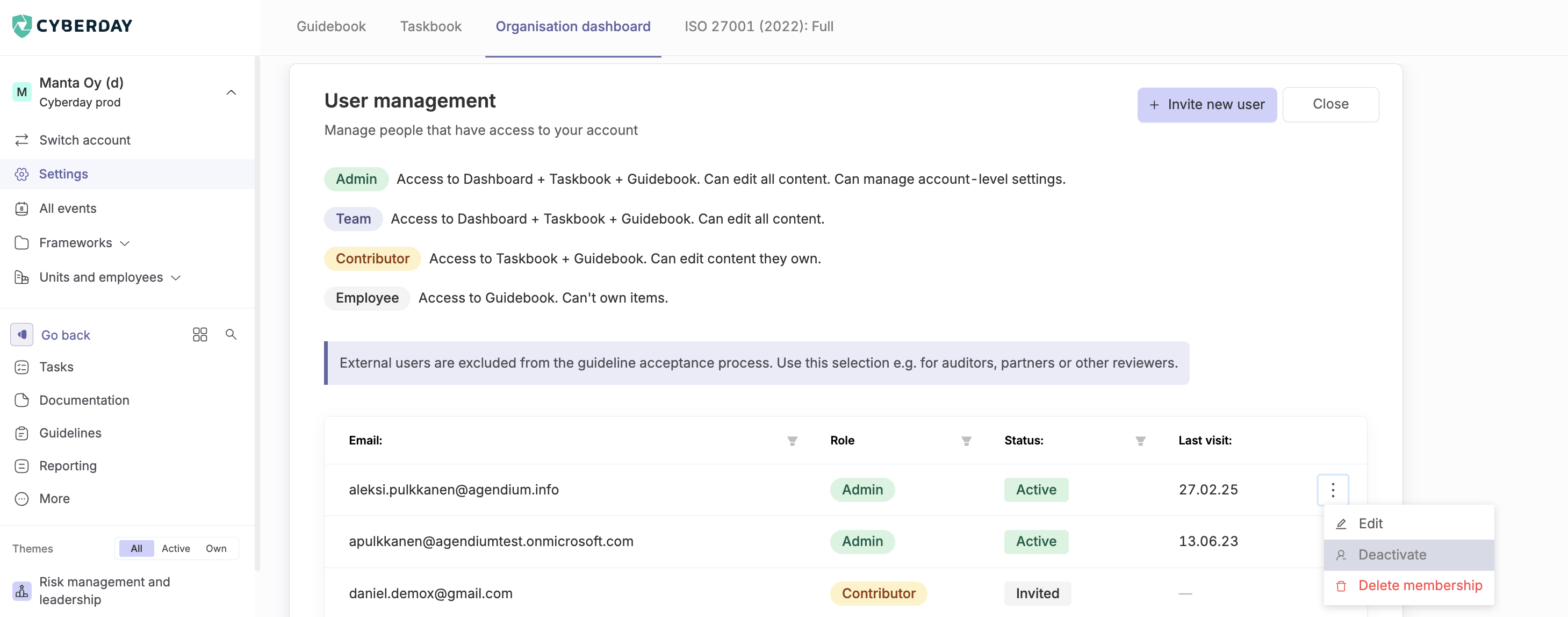
Task: Click the Employee role legend badge
Action: coord(367,298)
